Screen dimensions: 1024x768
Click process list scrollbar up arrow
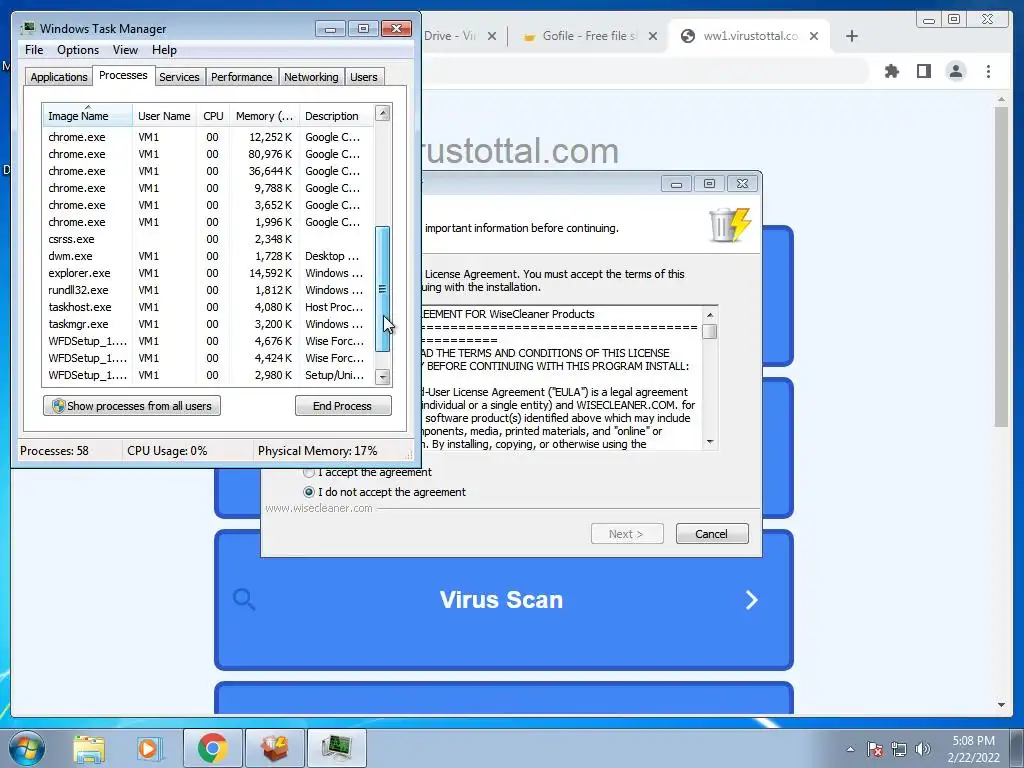383,113
